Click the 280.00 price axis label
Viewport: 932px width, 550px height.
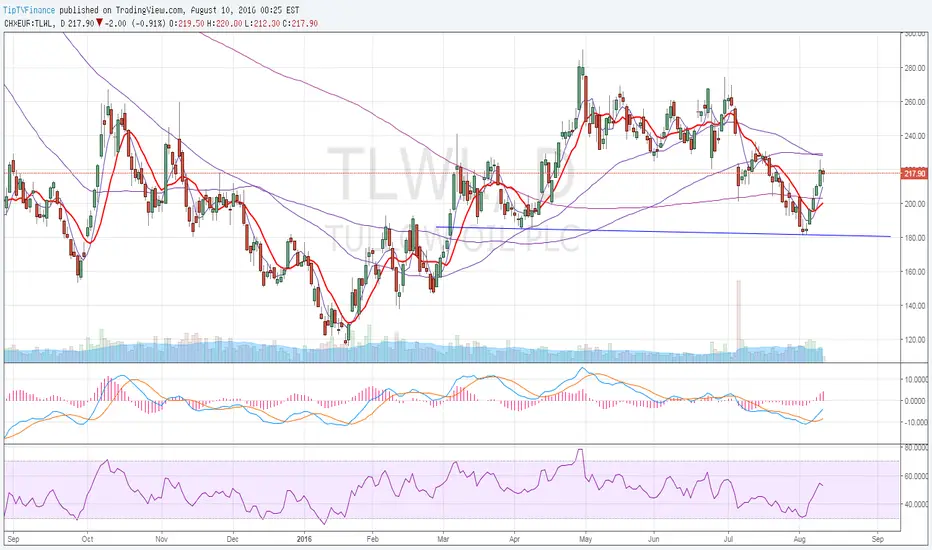tap(914, 68)
